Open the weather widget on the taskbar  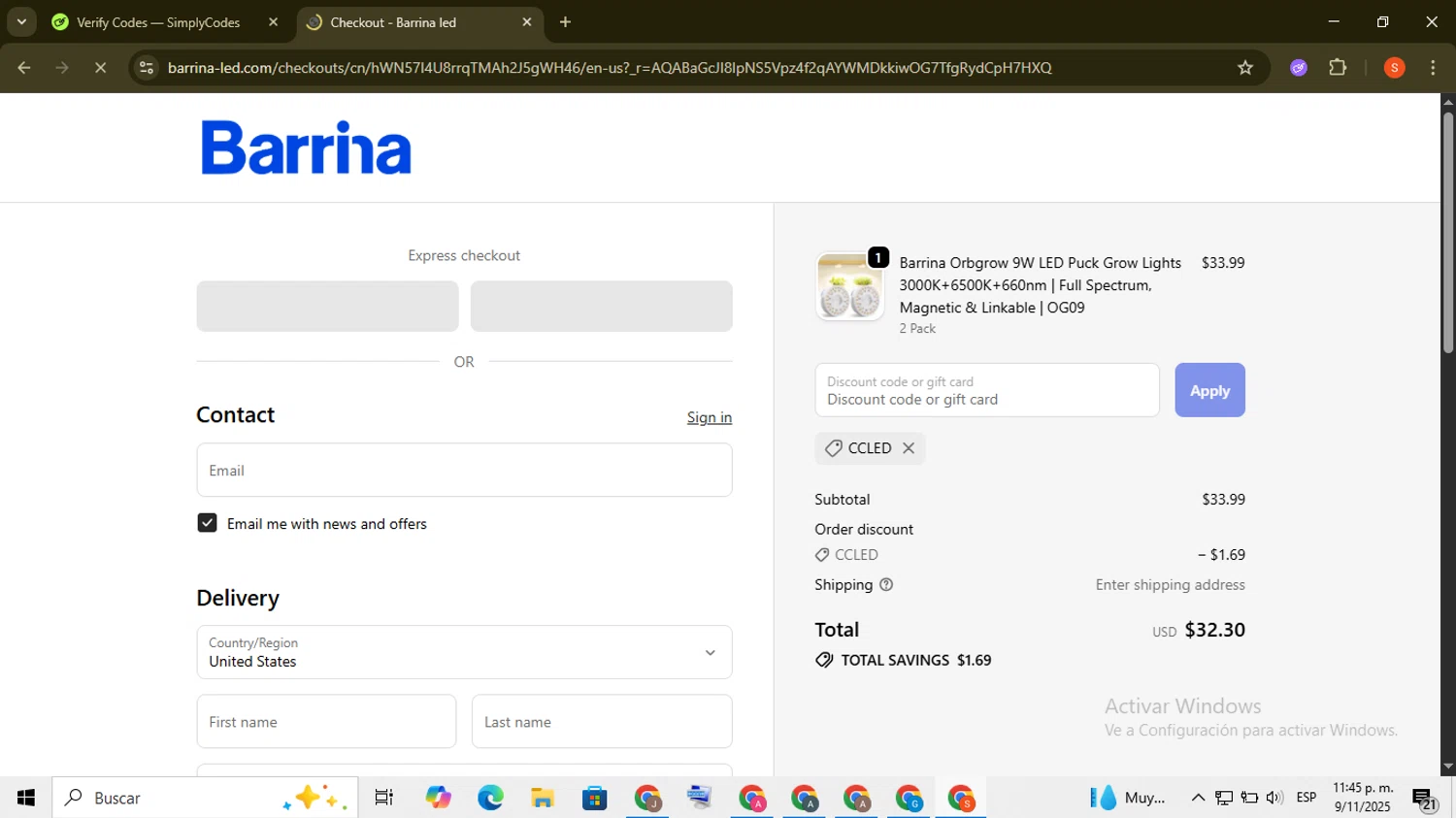1127,798
